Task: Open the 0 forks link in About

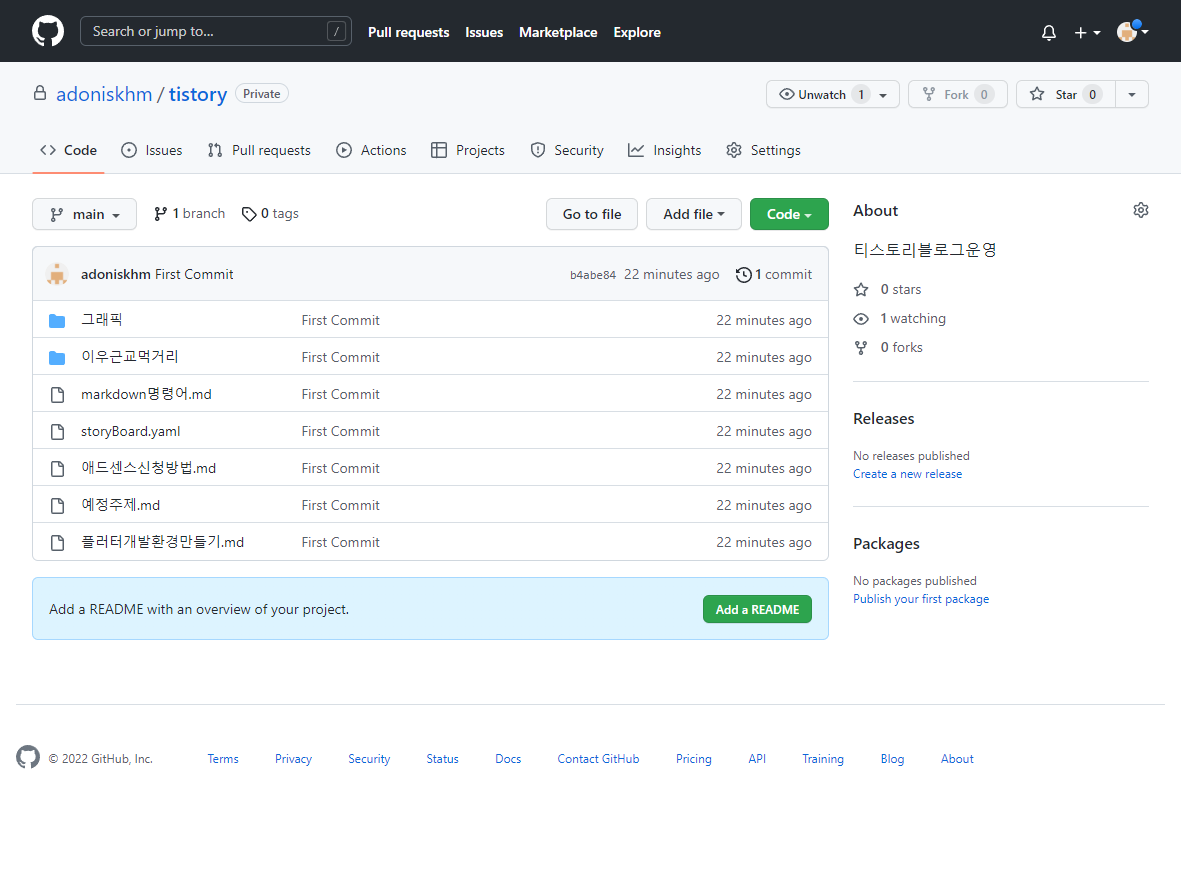Action: pyautogui.click(x=888, y=347)
